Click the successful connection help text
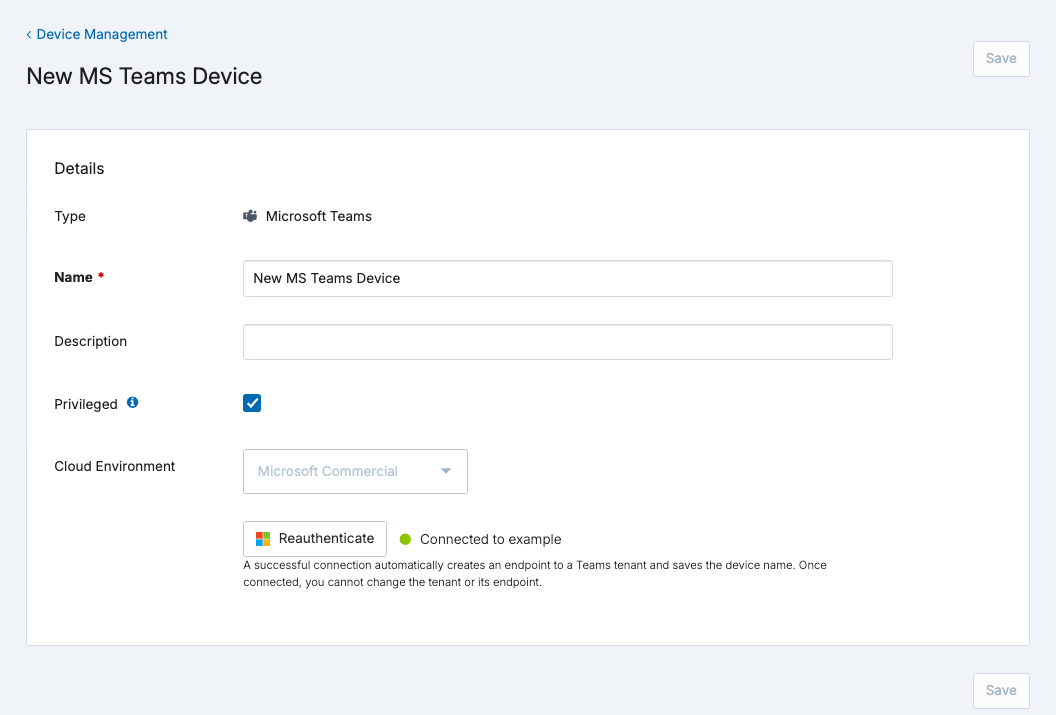 (x=535, y=574)
